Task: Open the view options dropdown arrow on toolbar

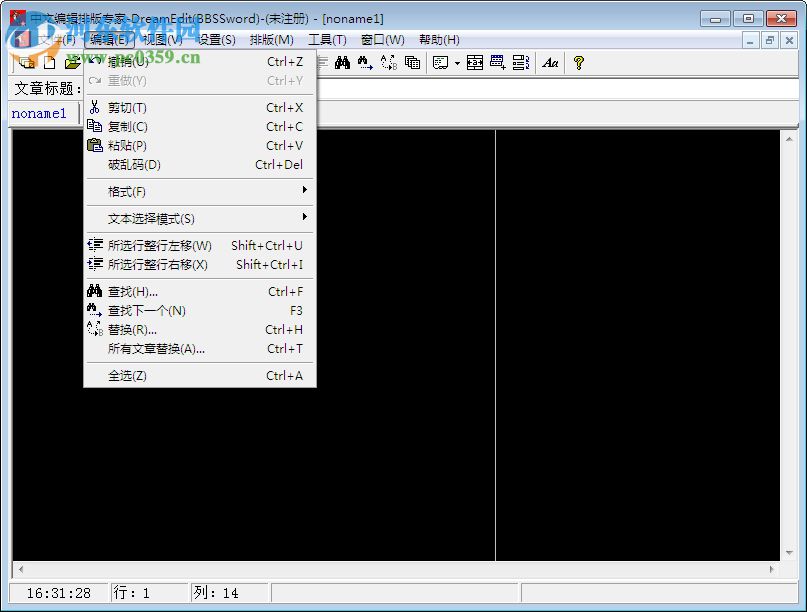Action: pos(455,62)
